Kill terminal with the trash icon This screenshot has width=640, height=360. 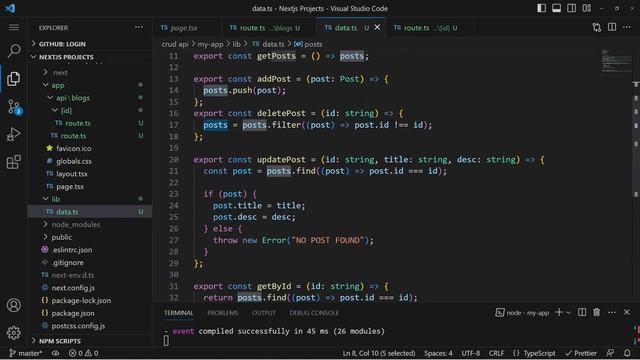click(x=596, y=312)
